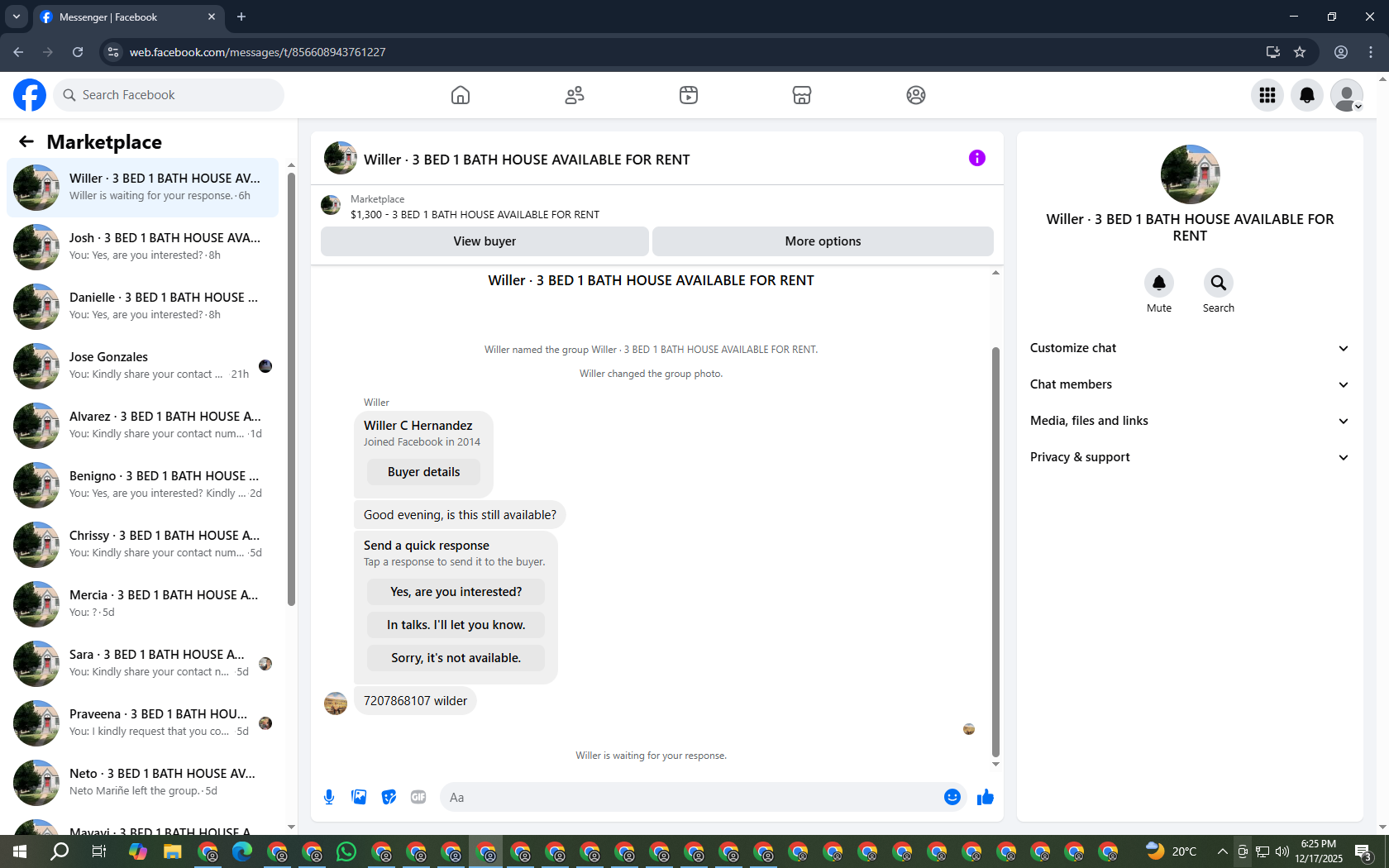Screen dimensions: 1389x868
Task: Open Windows taskbar search
Action: (x=60, y=851)
